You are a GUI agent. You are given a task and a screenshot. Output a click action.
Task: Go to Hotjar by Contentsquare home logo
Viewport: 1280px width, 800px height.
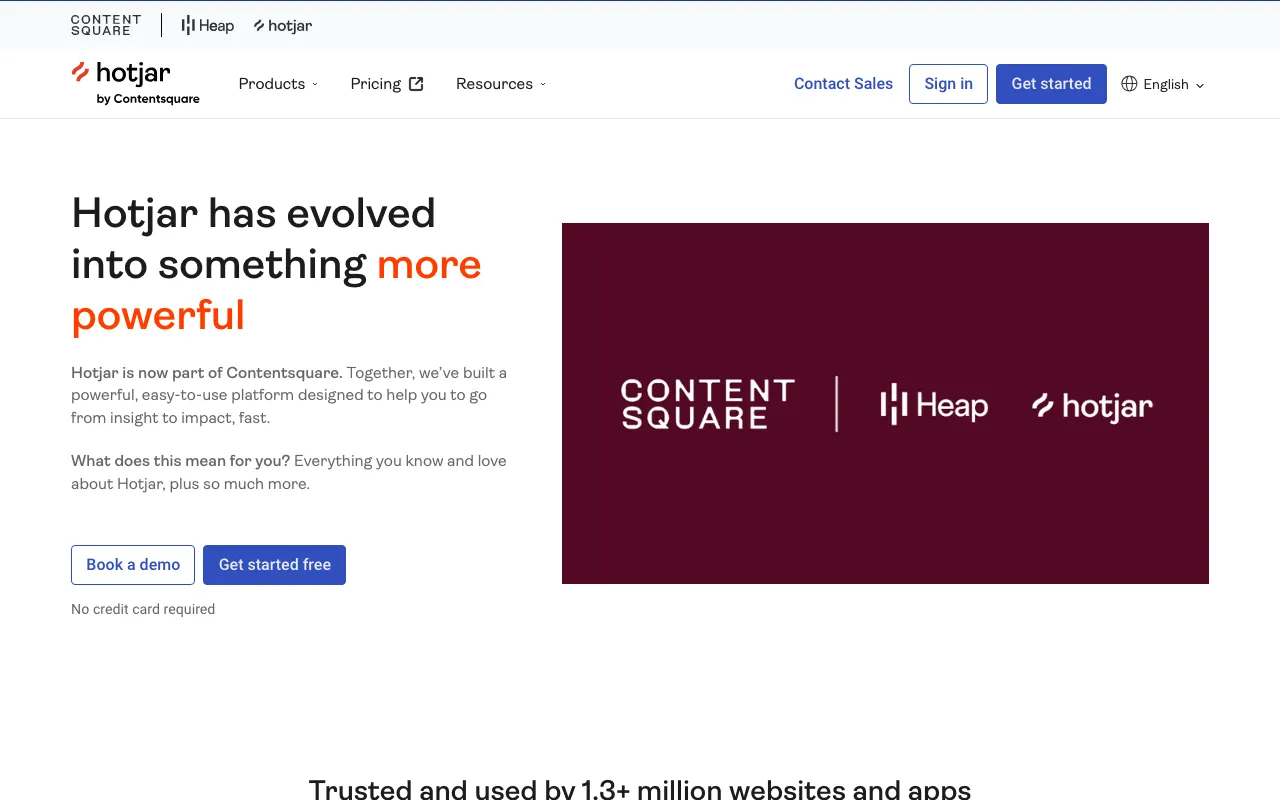click(135, 83)
